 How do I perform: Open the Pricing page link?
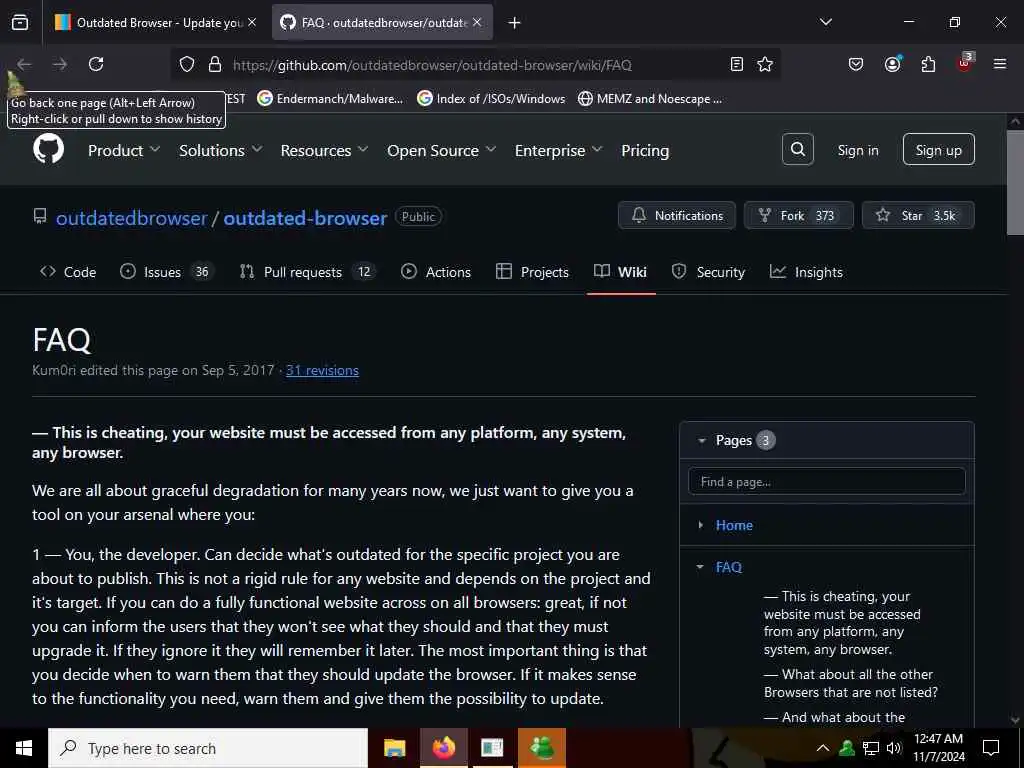(645, 150)
